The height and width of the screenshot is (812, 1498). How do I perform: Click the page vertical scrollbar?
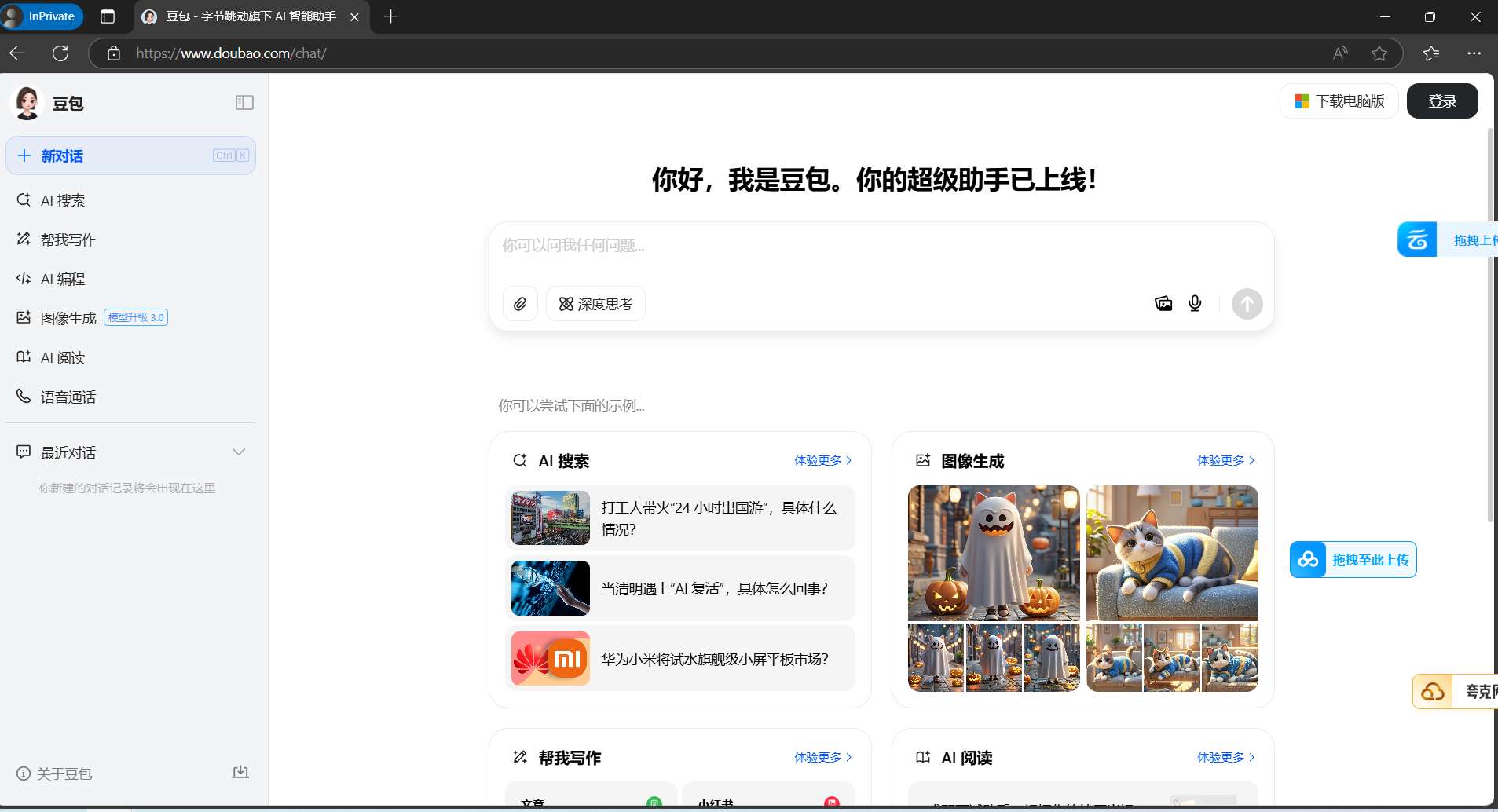[1490, 325]
